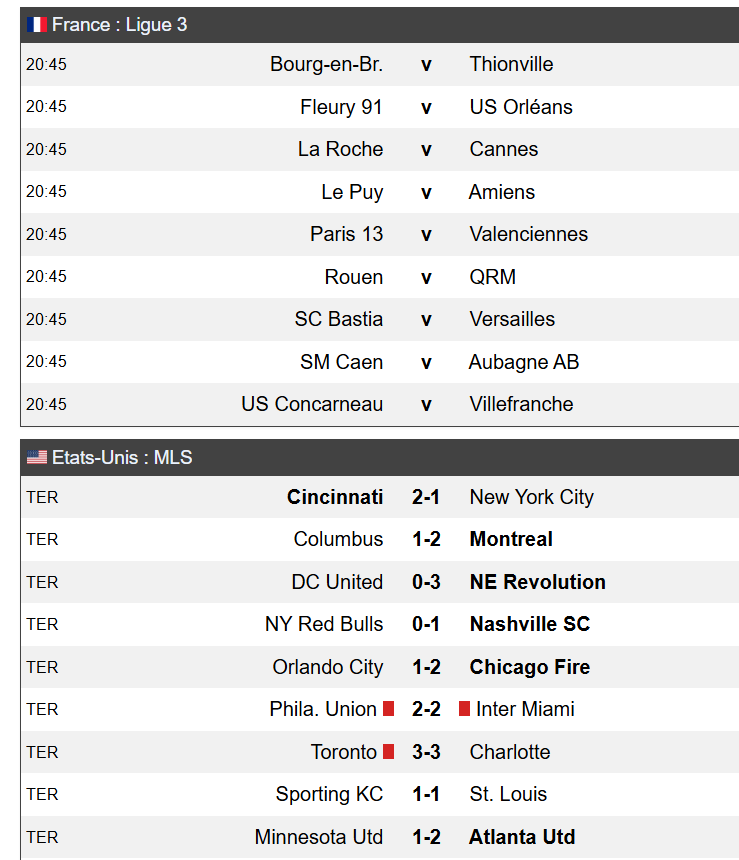Open the Toronto 3-3 Charlotte score
Screen dimensions: 739x860
coord(426,751)
